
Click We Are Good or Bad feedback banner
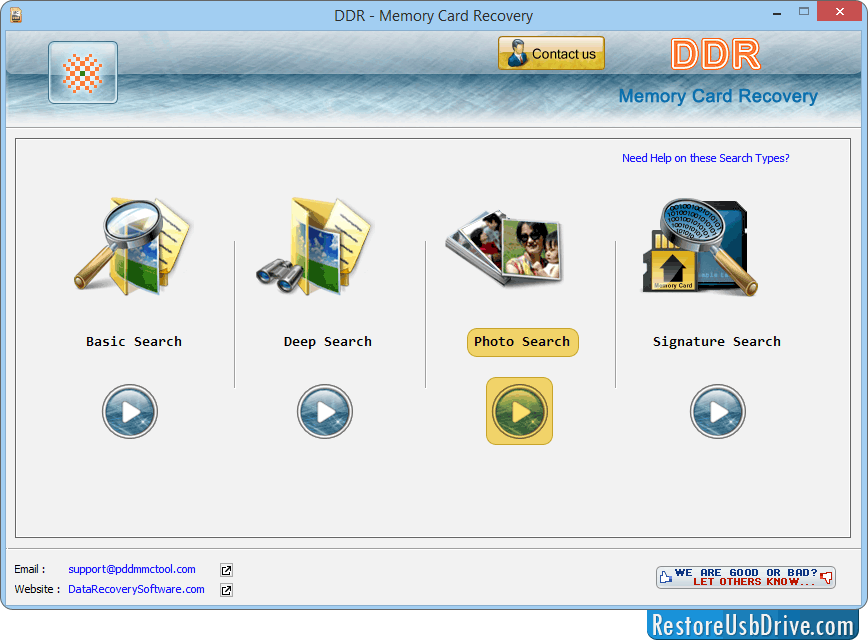coord(746,577)
